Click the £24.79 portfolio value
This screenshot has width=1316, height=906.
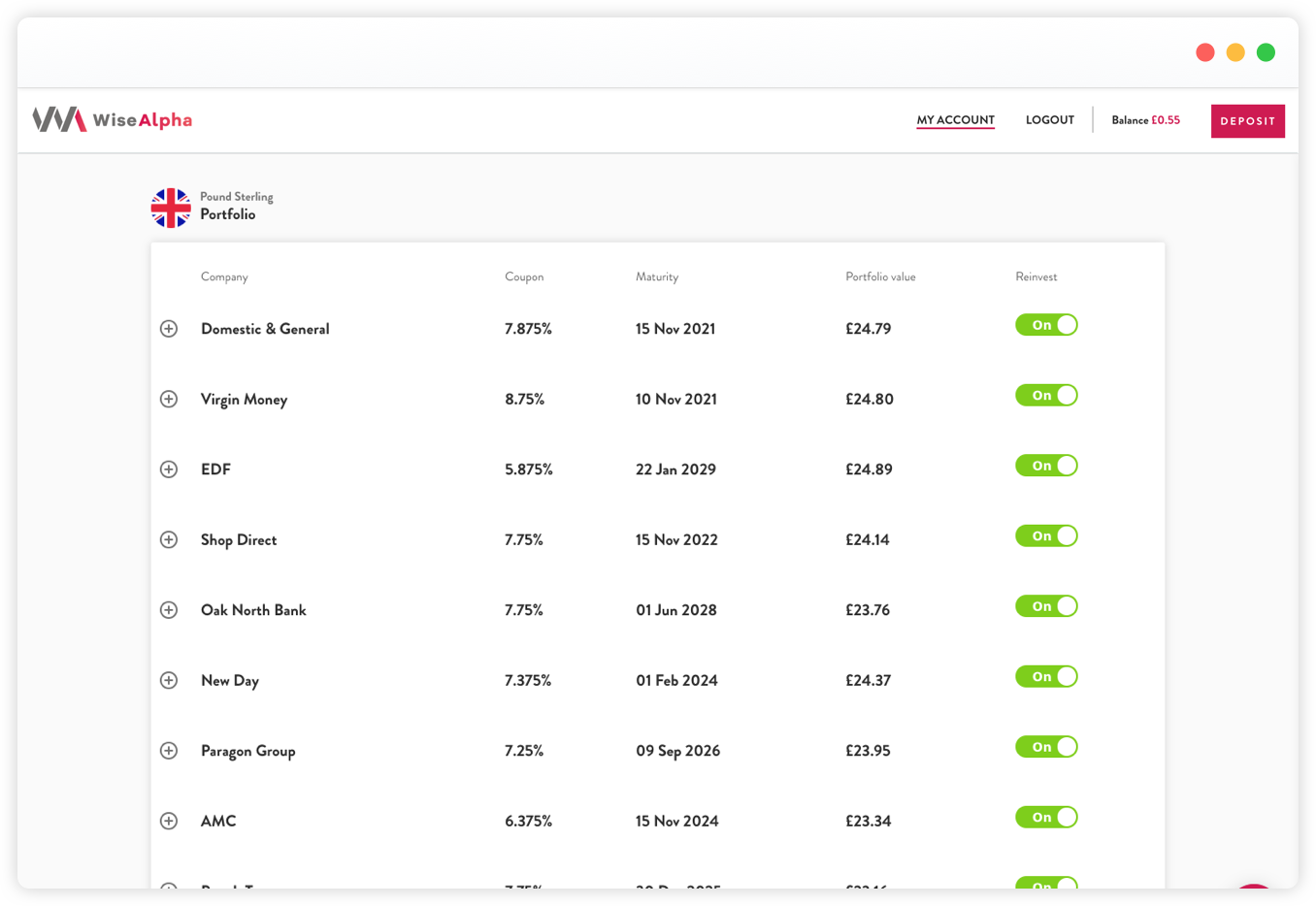click(x=869, y=329)
